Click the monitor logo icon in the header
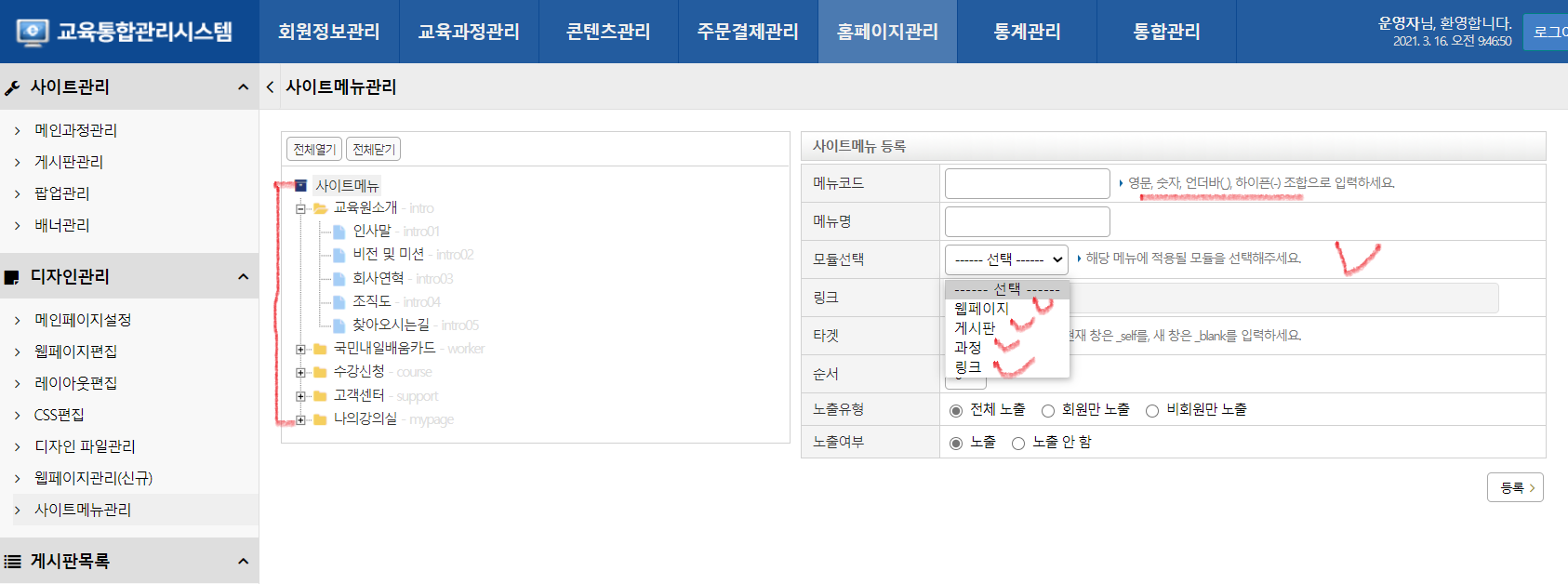This screenshot has width=1568, height=584. coord(33,33)
